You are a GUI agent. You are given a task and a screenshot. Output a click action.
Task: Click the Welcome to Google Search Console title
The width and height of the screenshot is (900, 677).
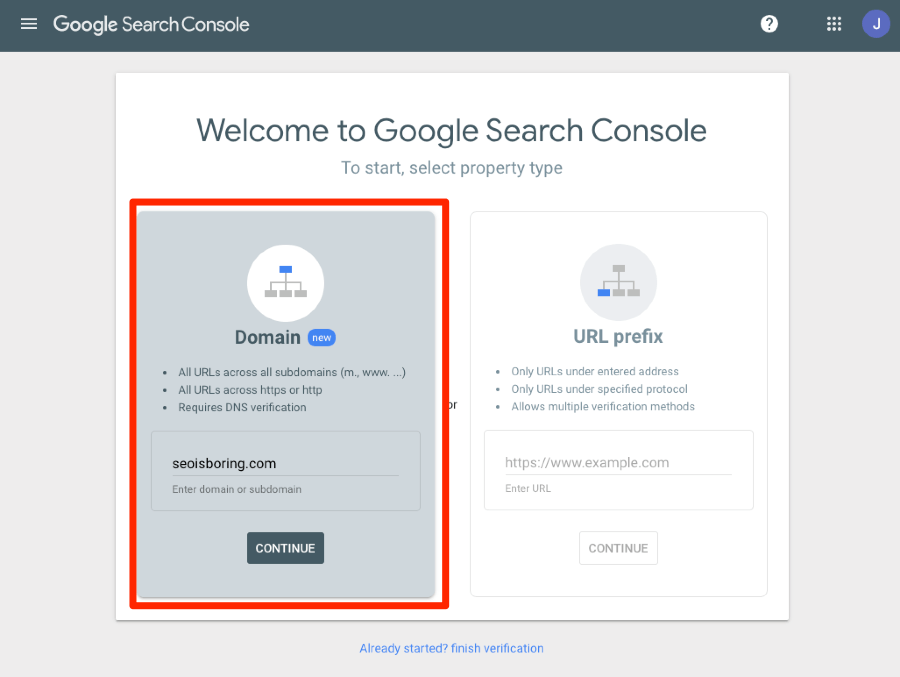pos(451,130)
